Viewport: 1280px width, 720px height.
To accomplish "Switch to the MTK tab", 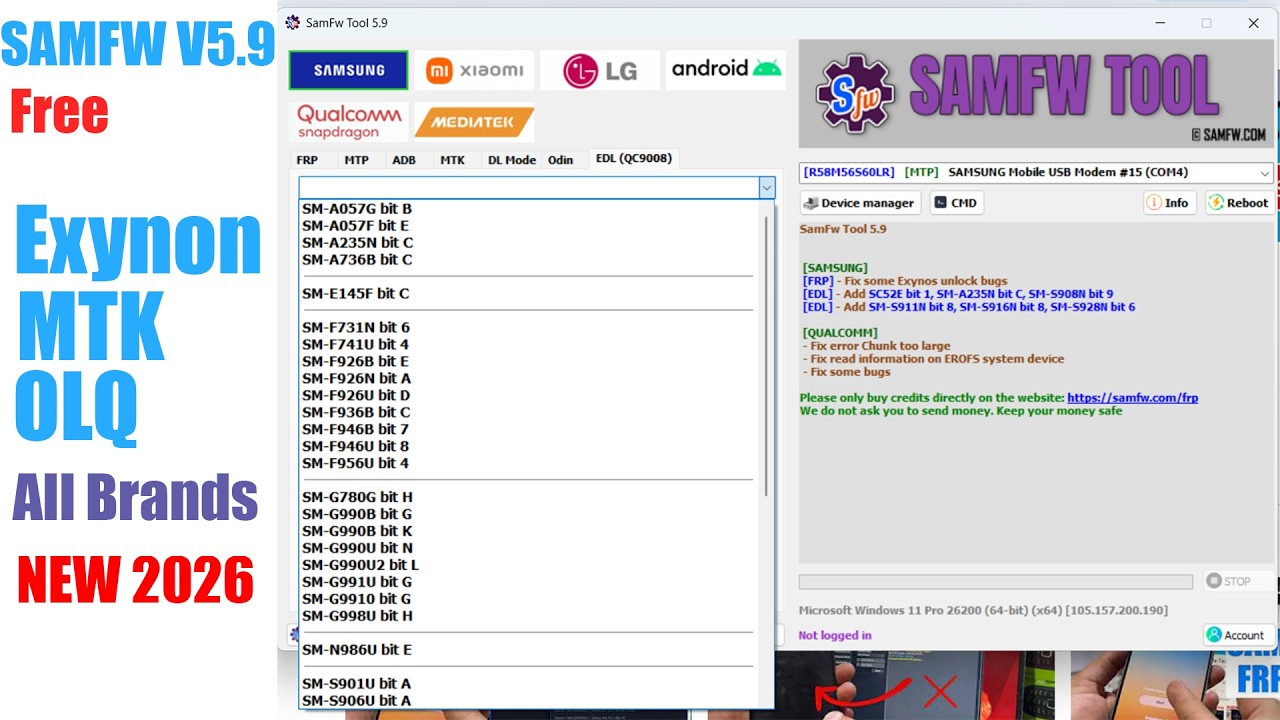I will point(452,160).
